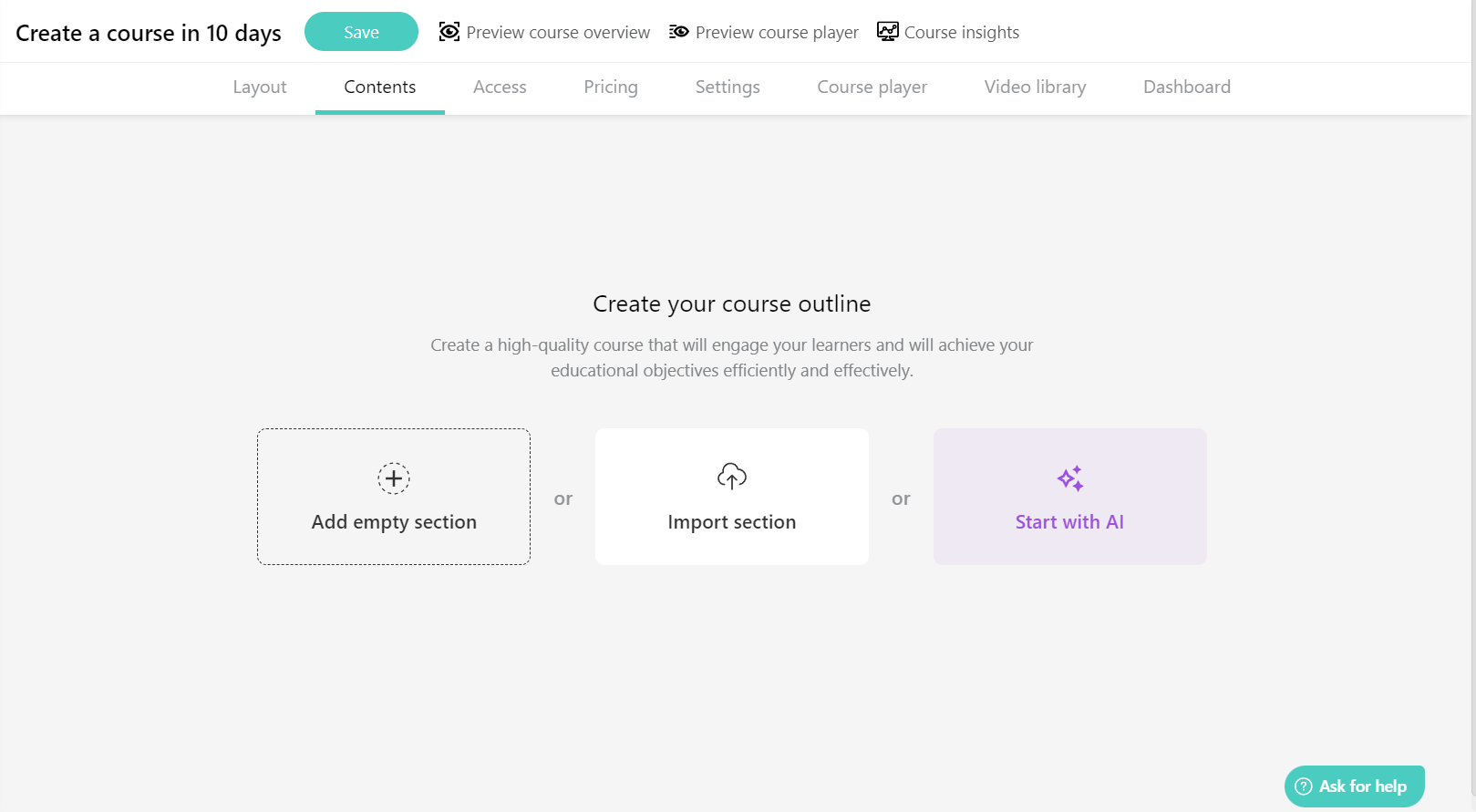1476x812 pixels.
Task: Click the cloud upload icon in Import section
Action: coord(731,476)
